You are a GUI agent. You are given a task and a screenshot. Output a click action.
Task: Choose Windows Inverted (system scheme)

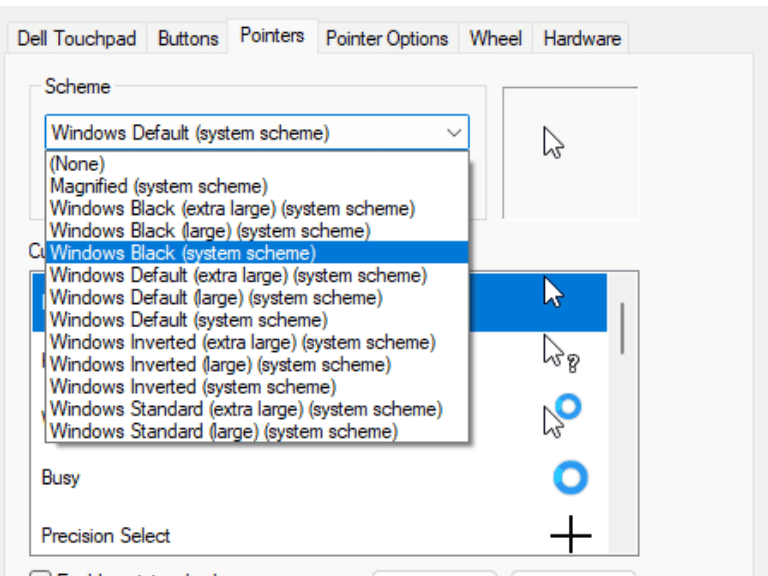pos(257,386)
